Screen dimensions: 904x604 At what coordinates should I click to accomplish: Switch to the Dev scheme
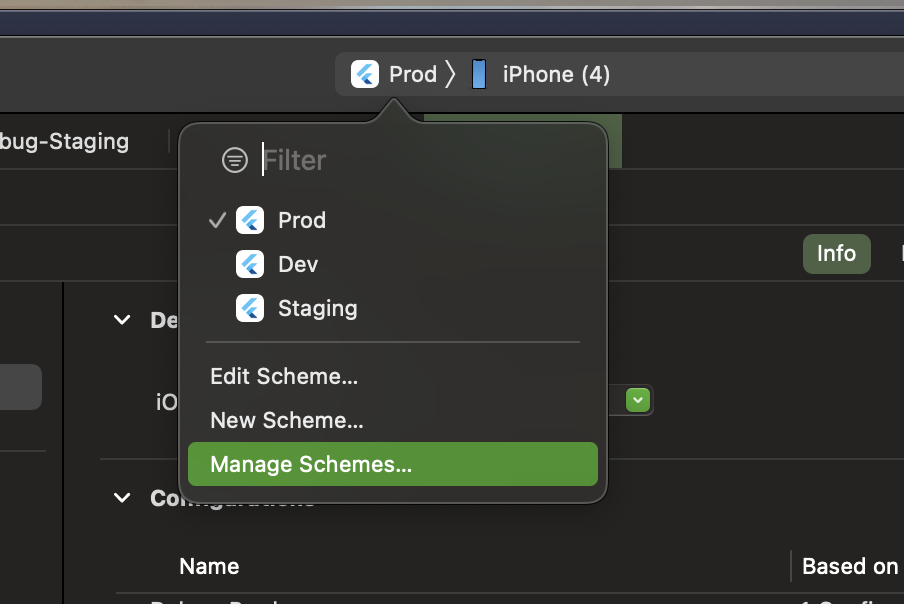298,264
